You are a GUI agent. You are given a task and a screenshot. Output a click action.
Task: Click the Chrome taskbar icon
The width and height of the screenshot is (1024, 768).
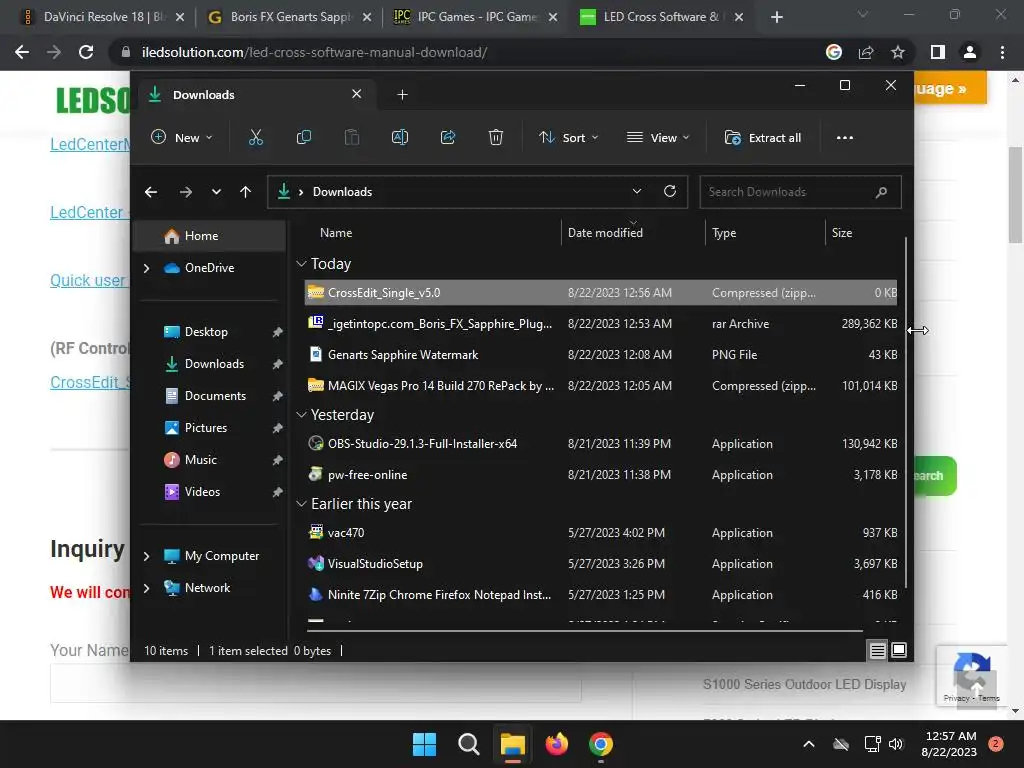pyautogui.click(x=601, y=744)
